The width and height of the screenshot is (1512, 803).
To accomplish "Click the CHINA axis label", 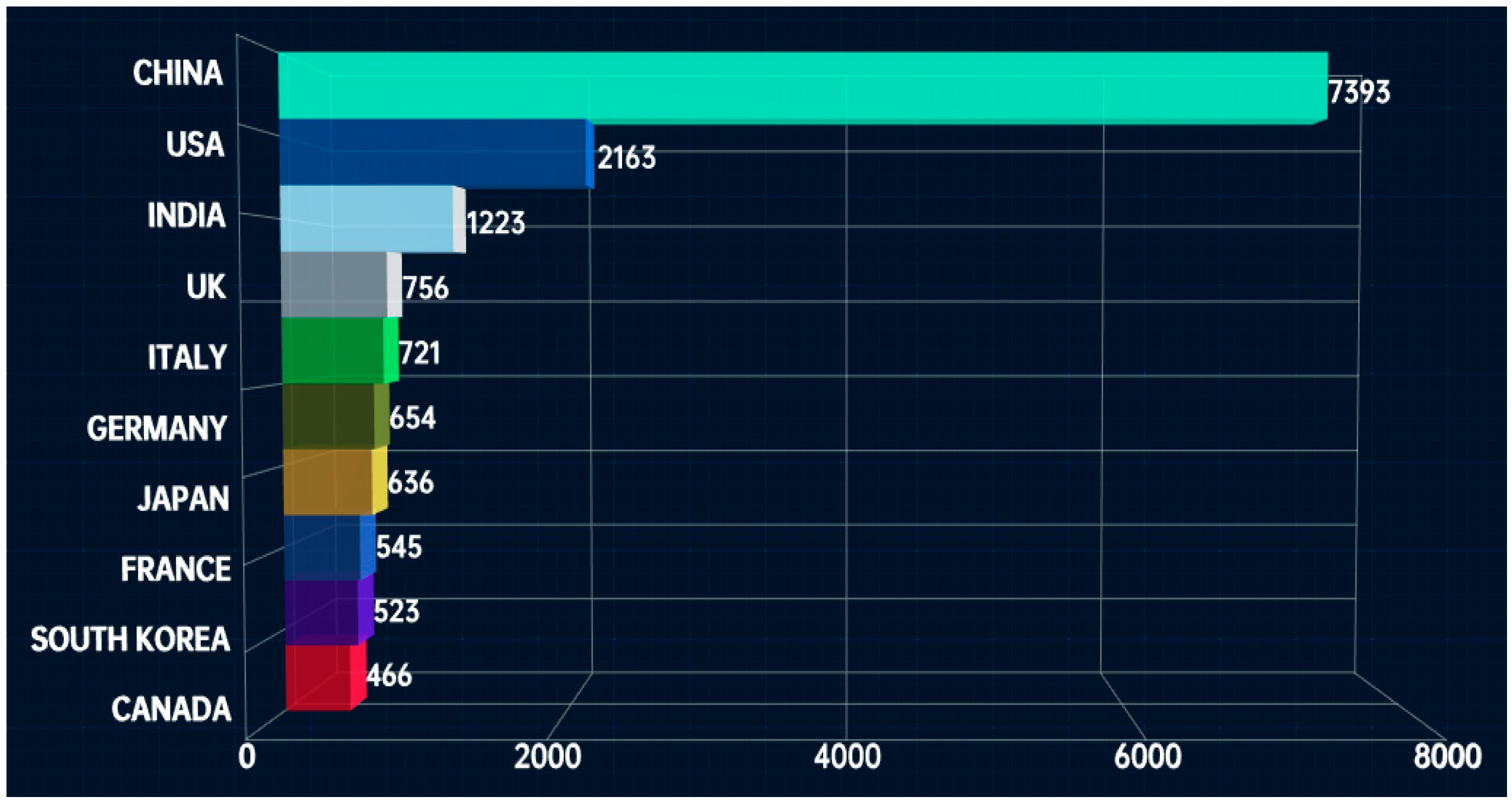I will click(x=178, y=73).
